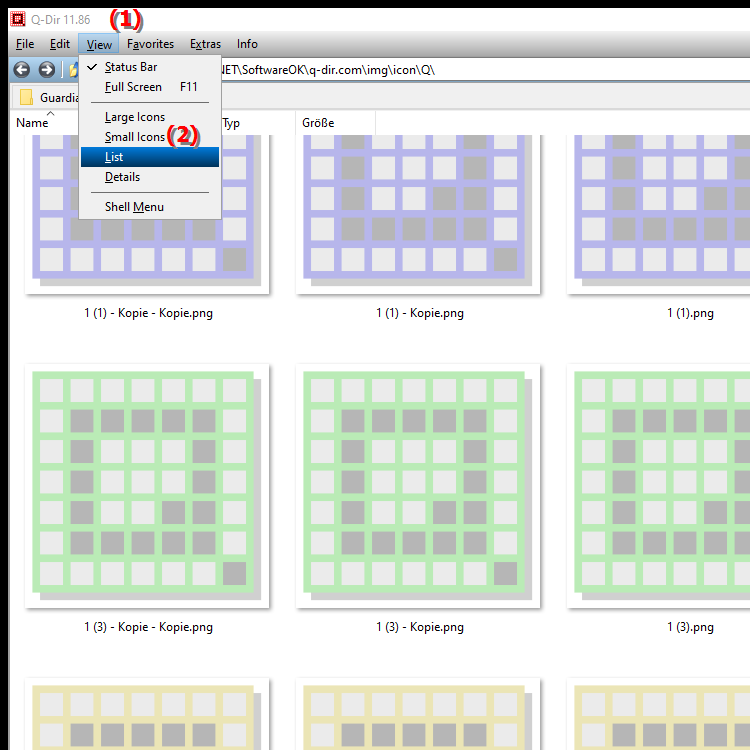Click the Q-Dir application icon in title bar
Viewport: 750px width, 750px height.
pos(18,19)
